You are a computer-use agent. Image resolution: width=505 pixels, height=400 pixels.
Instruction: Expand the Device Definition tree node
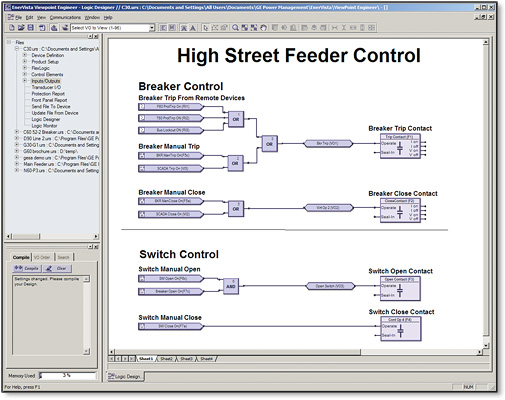point(25,55)
